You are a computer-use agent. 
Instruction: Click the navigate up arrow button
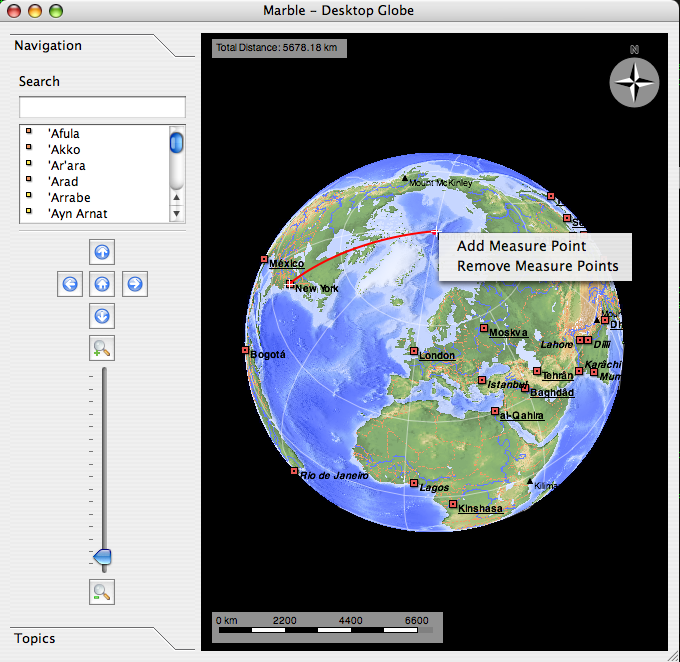point(102,251)
